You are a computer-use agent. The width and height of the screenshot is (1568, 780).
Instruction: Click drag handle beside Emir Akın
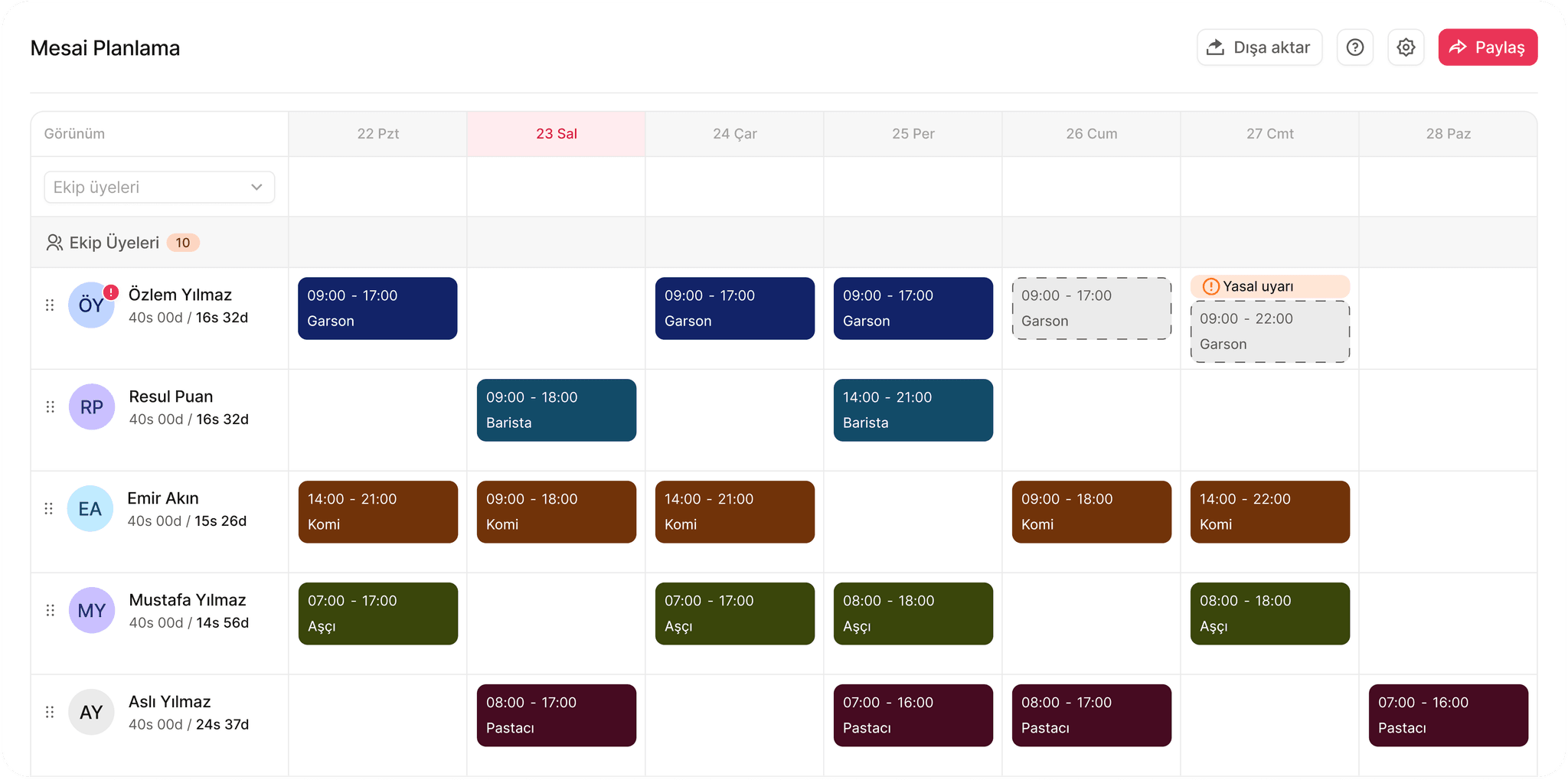tap(49, 509)
